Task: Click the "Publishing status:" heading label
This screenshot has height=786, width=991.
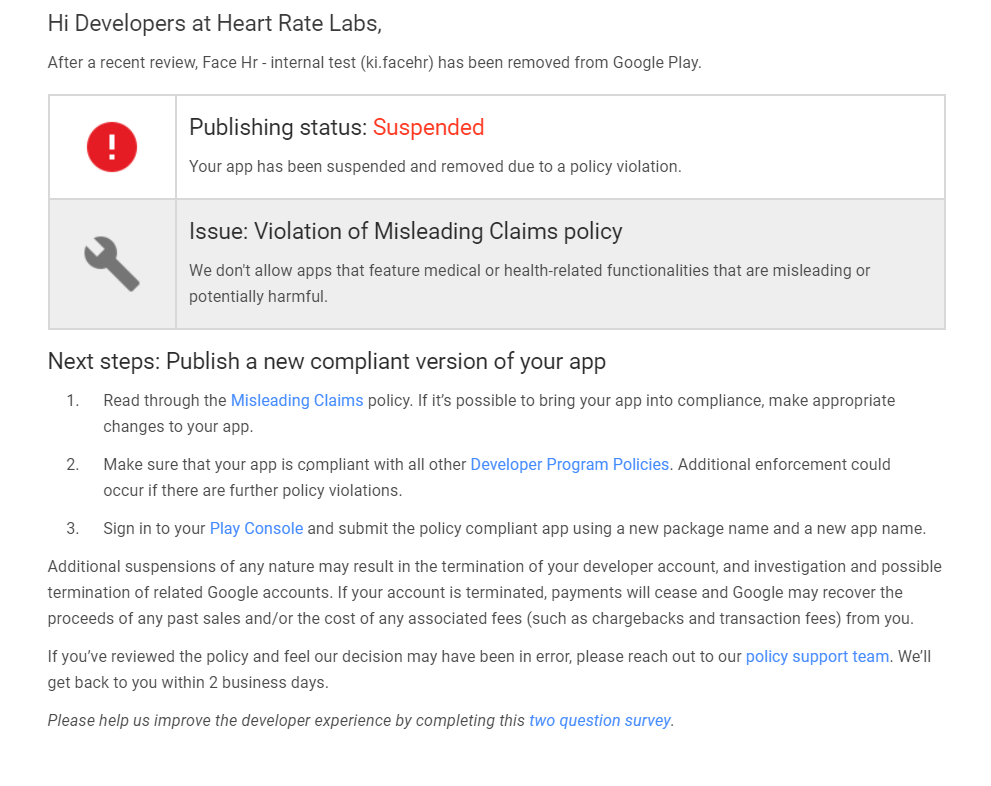Action: point(278,127)
